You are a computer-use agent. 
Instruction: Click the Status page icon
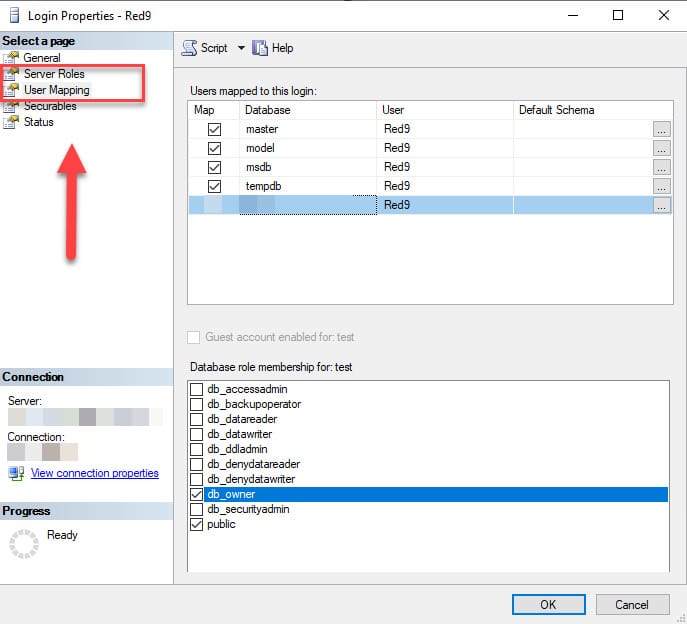[x=11, y=122]
